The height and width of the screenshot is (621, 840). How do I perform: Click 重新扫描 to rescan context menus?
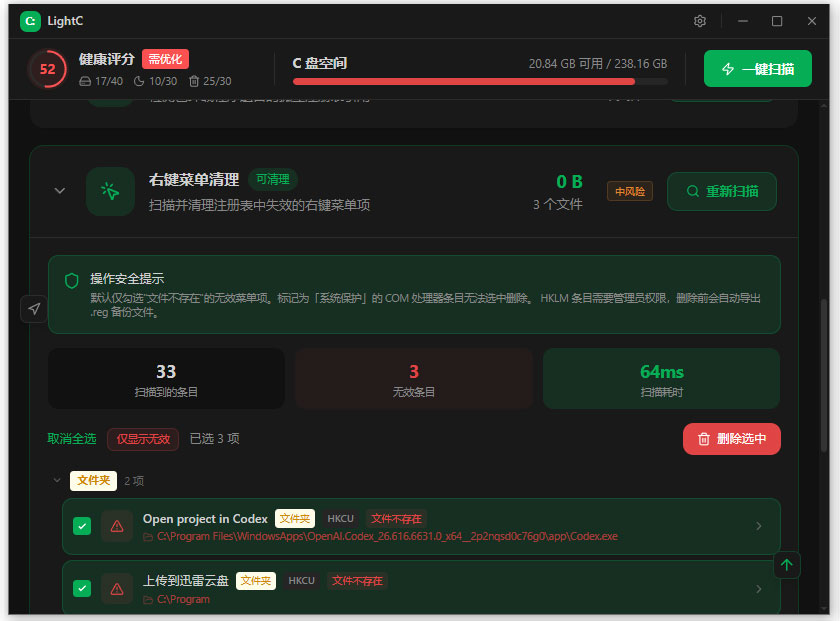coord(722,191)
